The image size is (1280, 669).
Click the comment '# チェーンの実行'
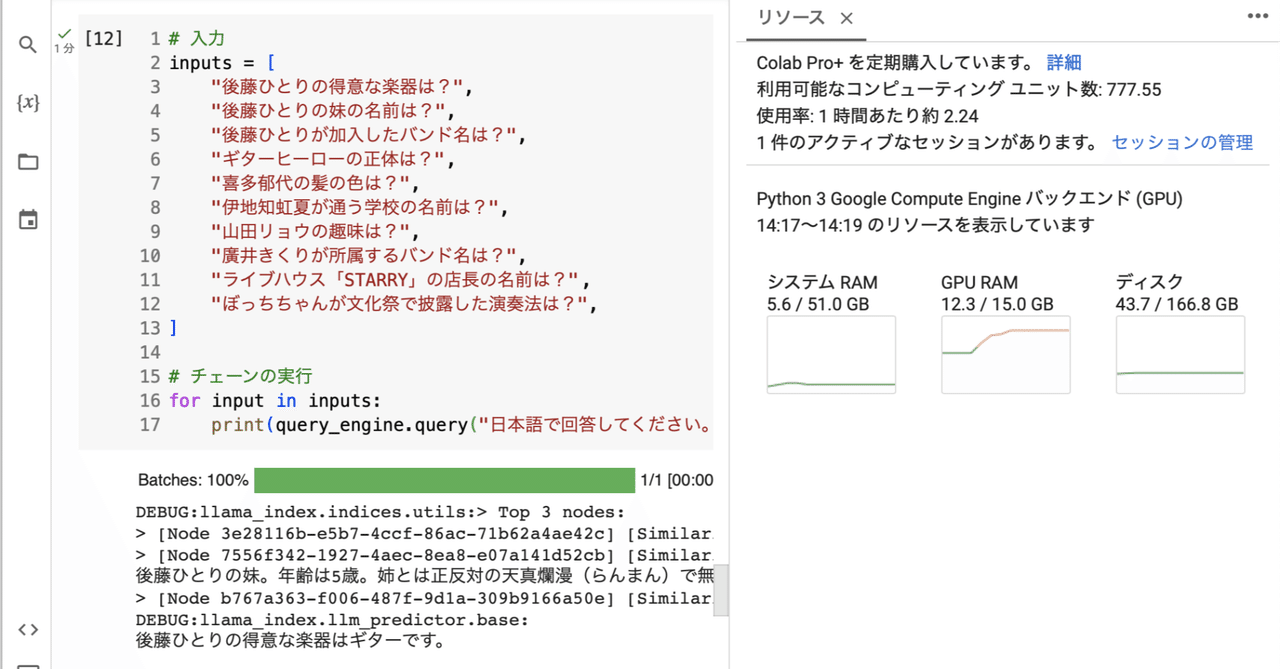(241, 376)
